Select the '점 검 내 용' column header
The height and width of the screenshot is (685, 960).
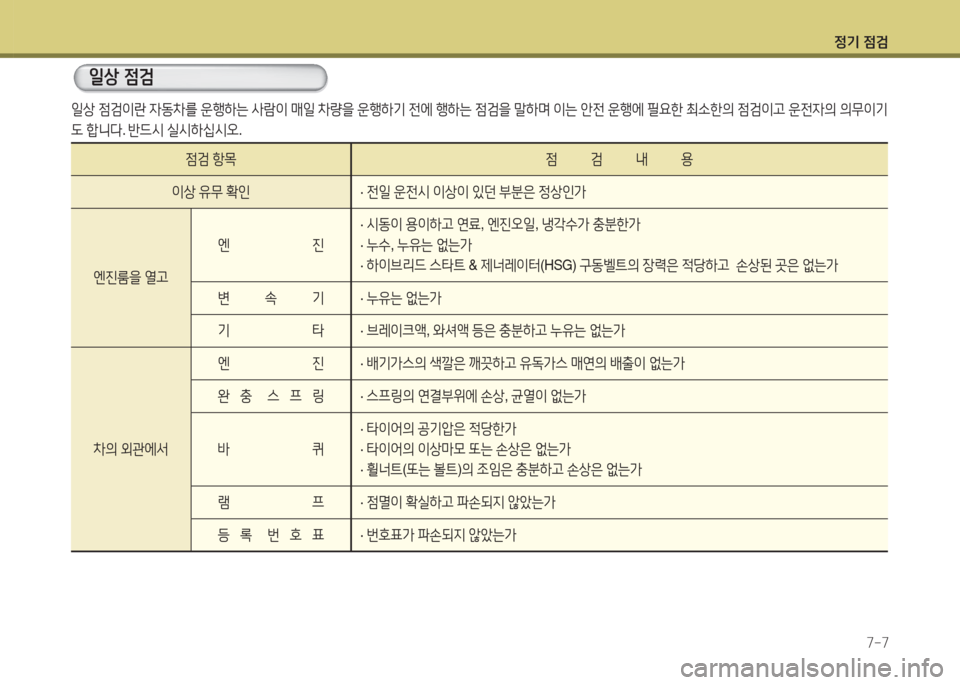pyautogui.click(x=619, y=160)
